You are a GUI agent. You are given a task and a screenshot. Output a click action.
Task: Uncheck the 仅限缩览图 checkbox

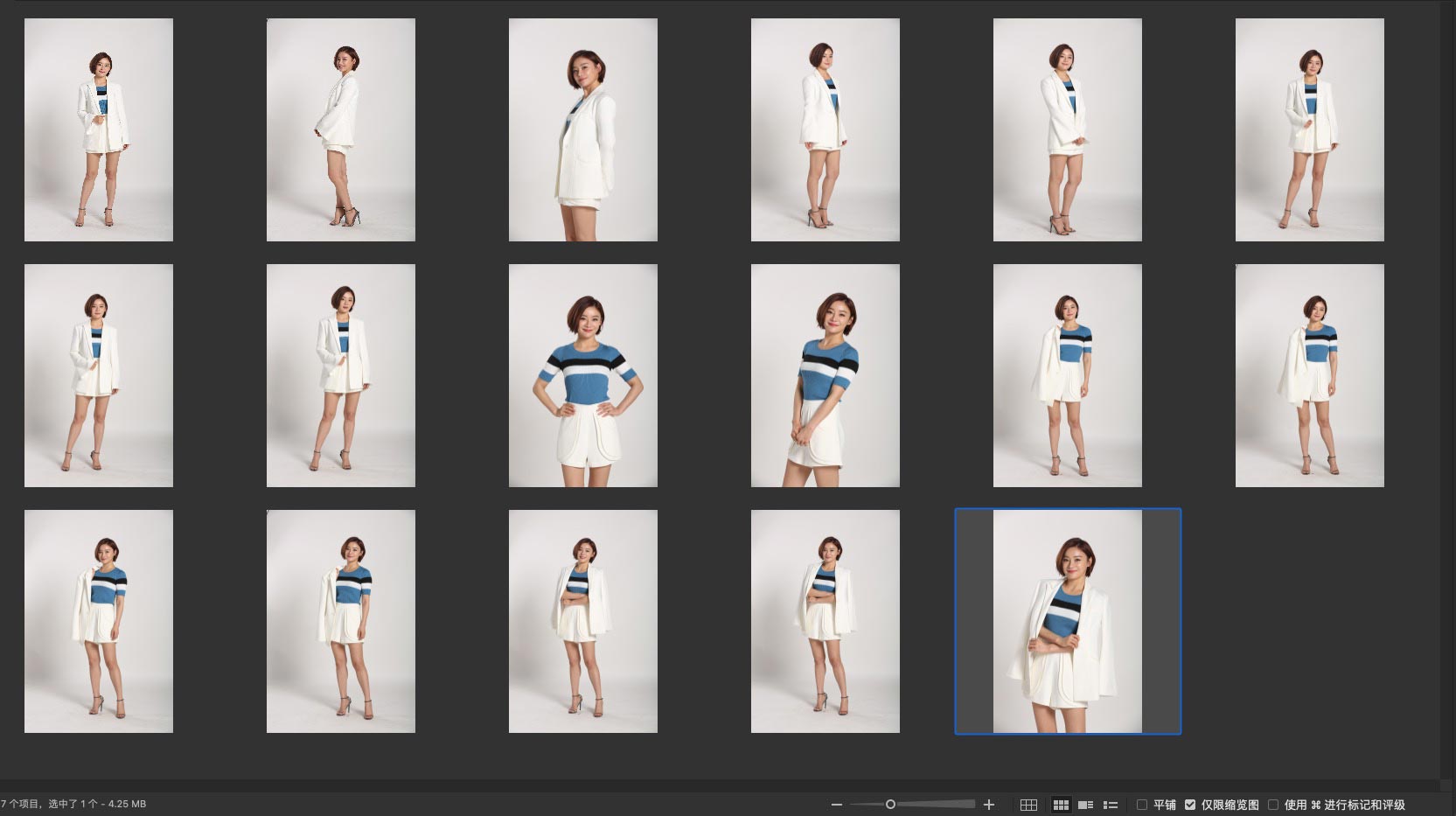pyautogui.click(x=1190, y=805)
